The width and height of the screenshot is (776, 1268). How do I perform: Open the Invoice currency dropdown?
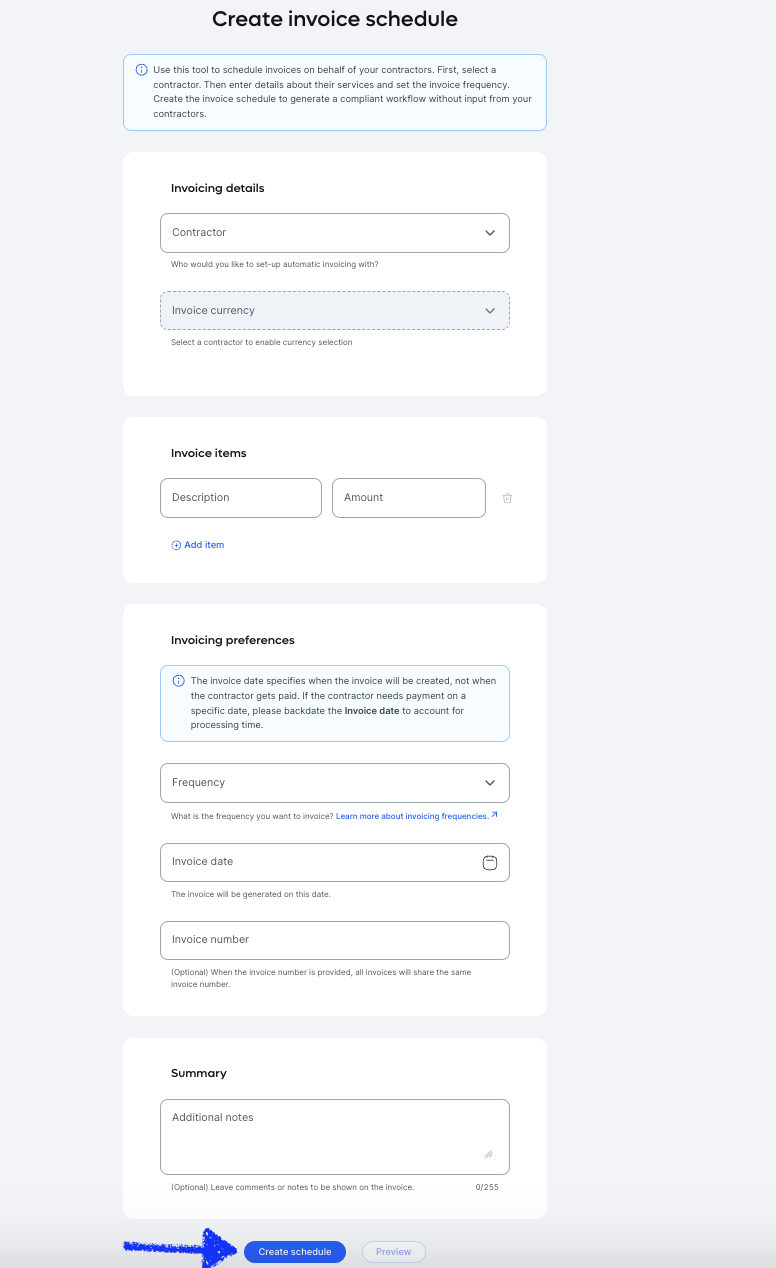coord(335,310)
